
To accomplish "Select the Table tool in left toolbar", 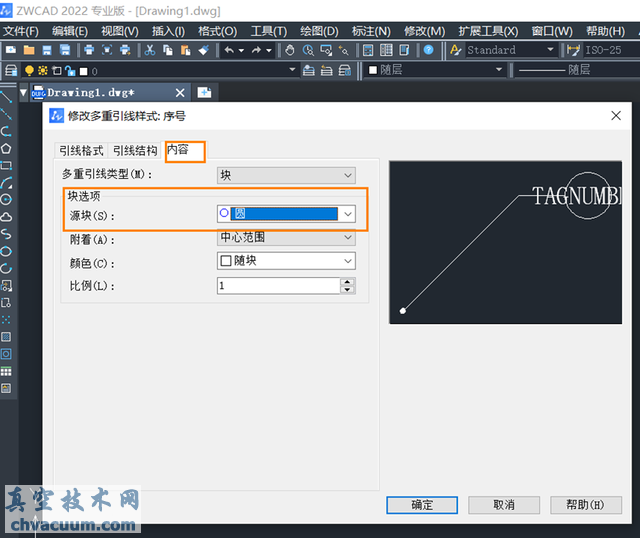I will (x=6, y=371).
